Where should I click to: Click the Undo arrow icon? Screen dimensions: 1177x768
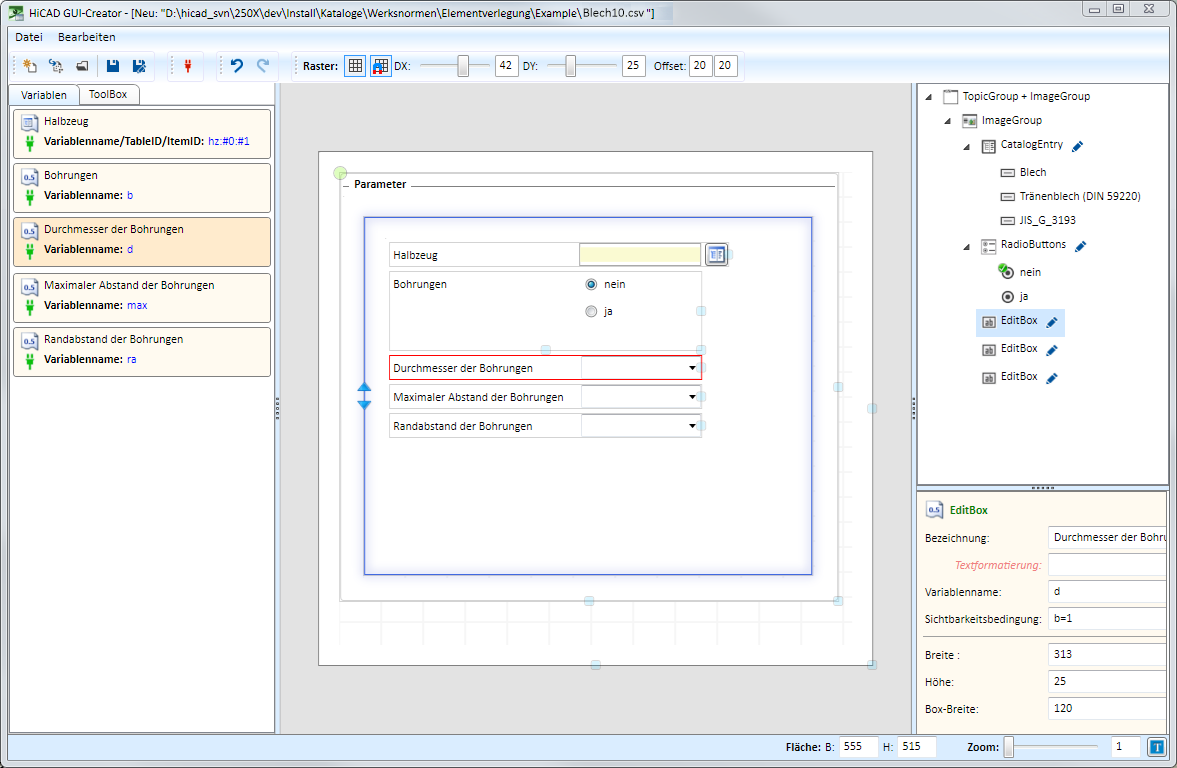(237, 66)
